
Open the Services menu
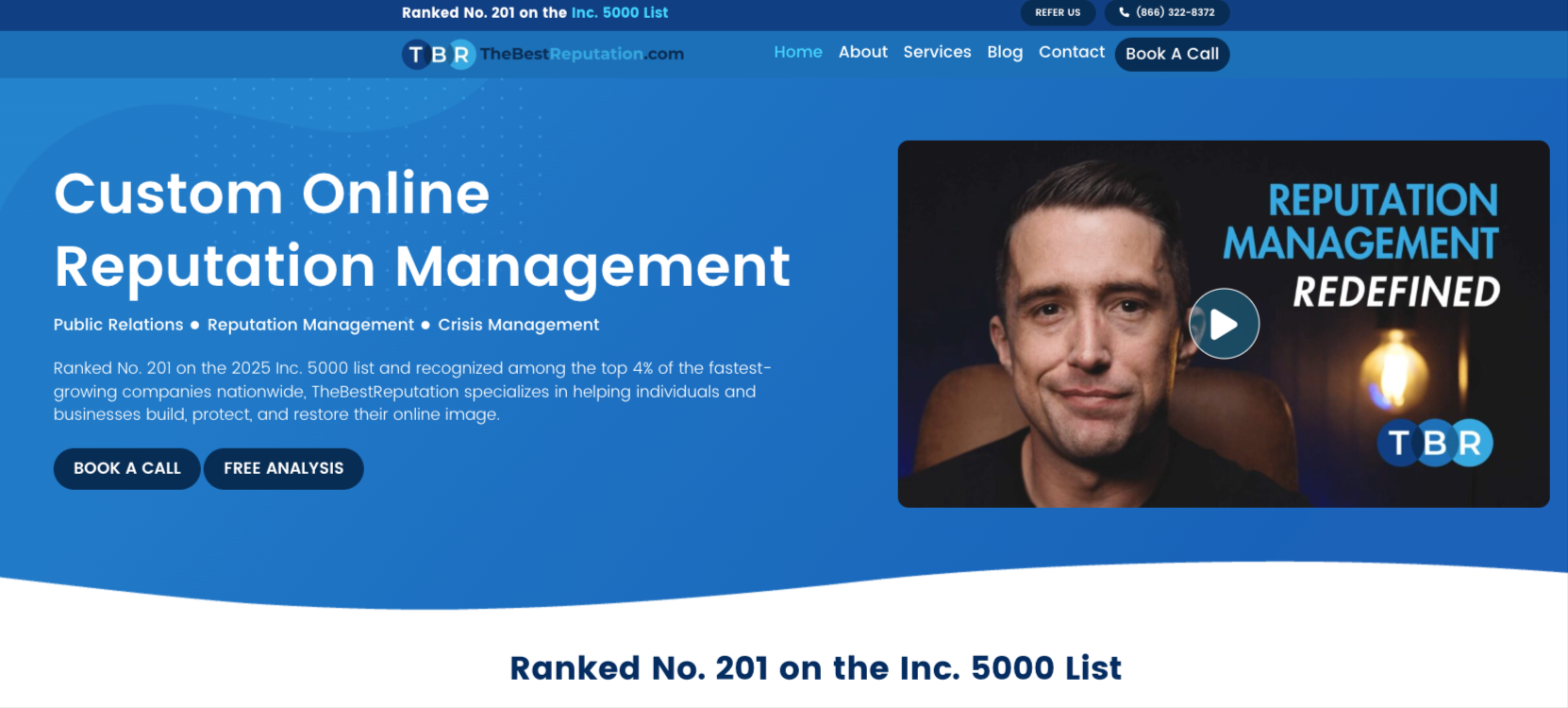click(937, 52)
